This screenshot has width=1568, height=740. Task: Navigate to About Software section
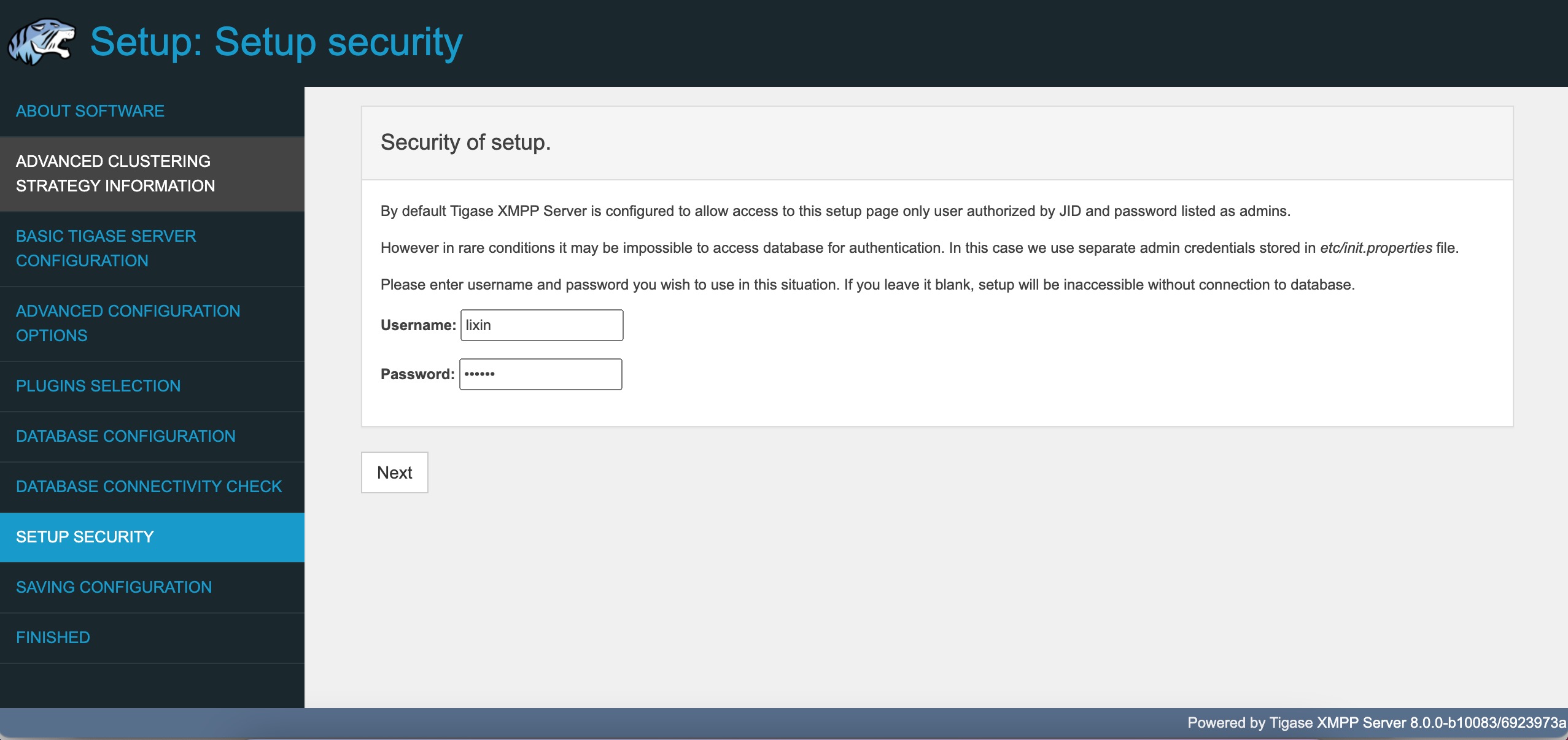(90, 111)
